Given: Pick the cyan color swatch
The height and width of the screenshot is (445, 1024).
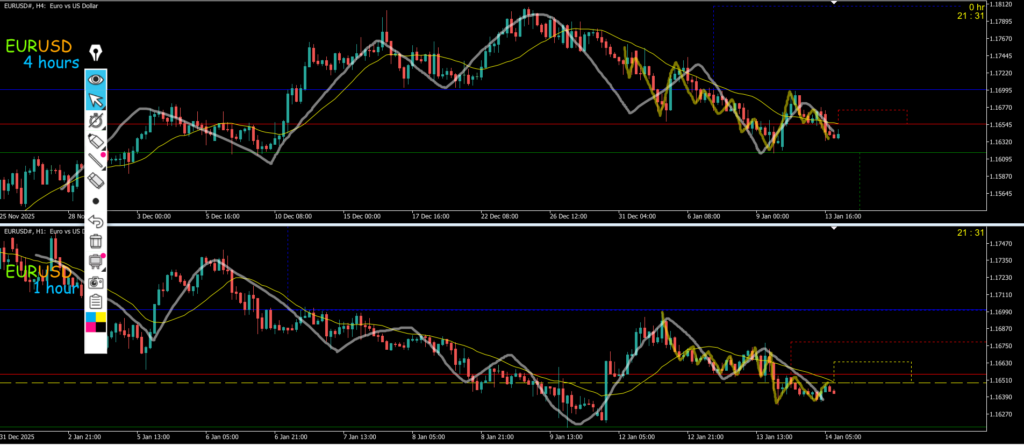Looking at the screenshot, I should [91, 318].
